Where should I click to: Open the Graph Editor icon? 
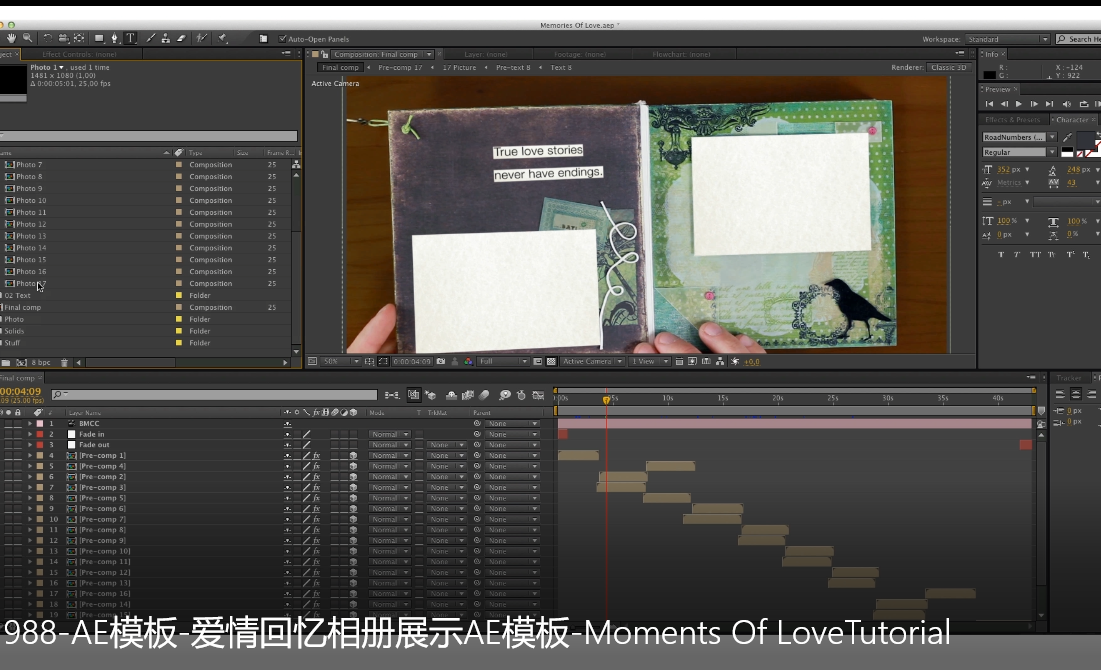pyautogui.click(x=539, y=395)
